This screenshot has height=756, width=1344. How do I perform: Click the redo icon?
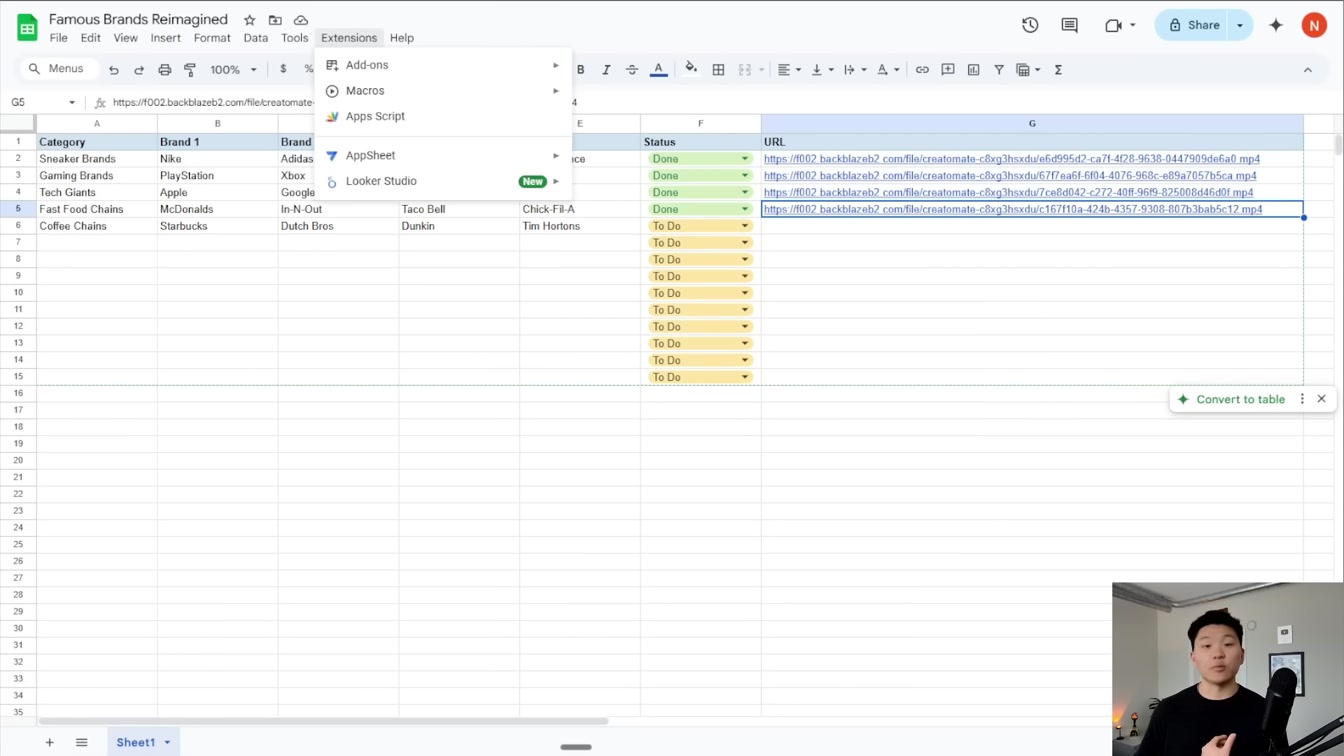139,70
